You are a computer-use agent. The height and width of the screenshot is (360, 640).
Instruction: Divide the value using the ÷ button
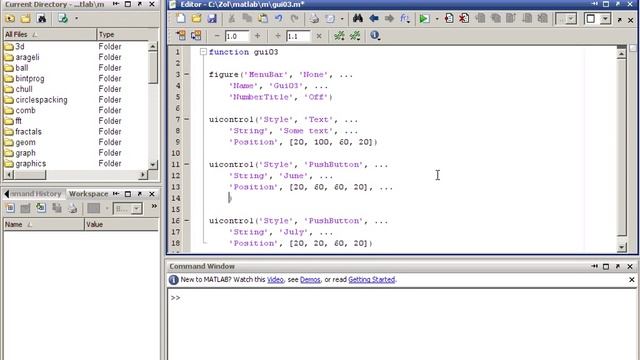click(x=278, y=36)
